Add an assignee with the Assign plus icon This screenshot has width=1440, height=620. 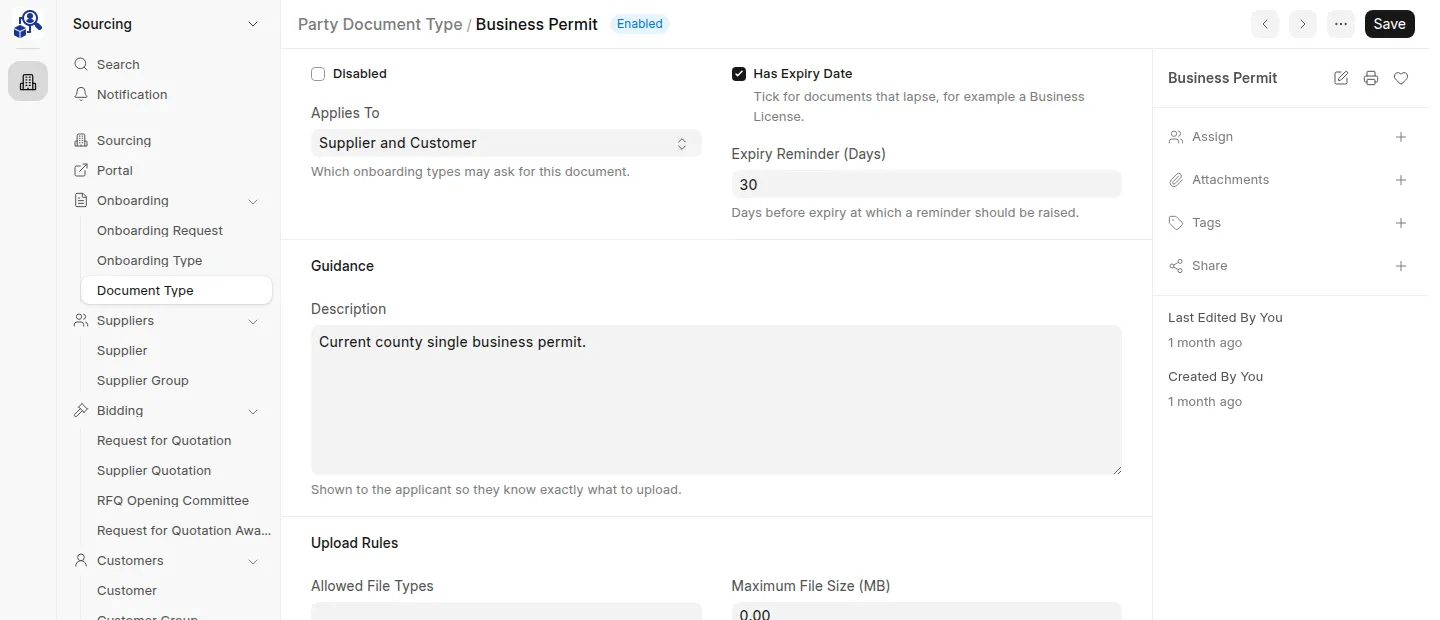(x=1401, y=137)
